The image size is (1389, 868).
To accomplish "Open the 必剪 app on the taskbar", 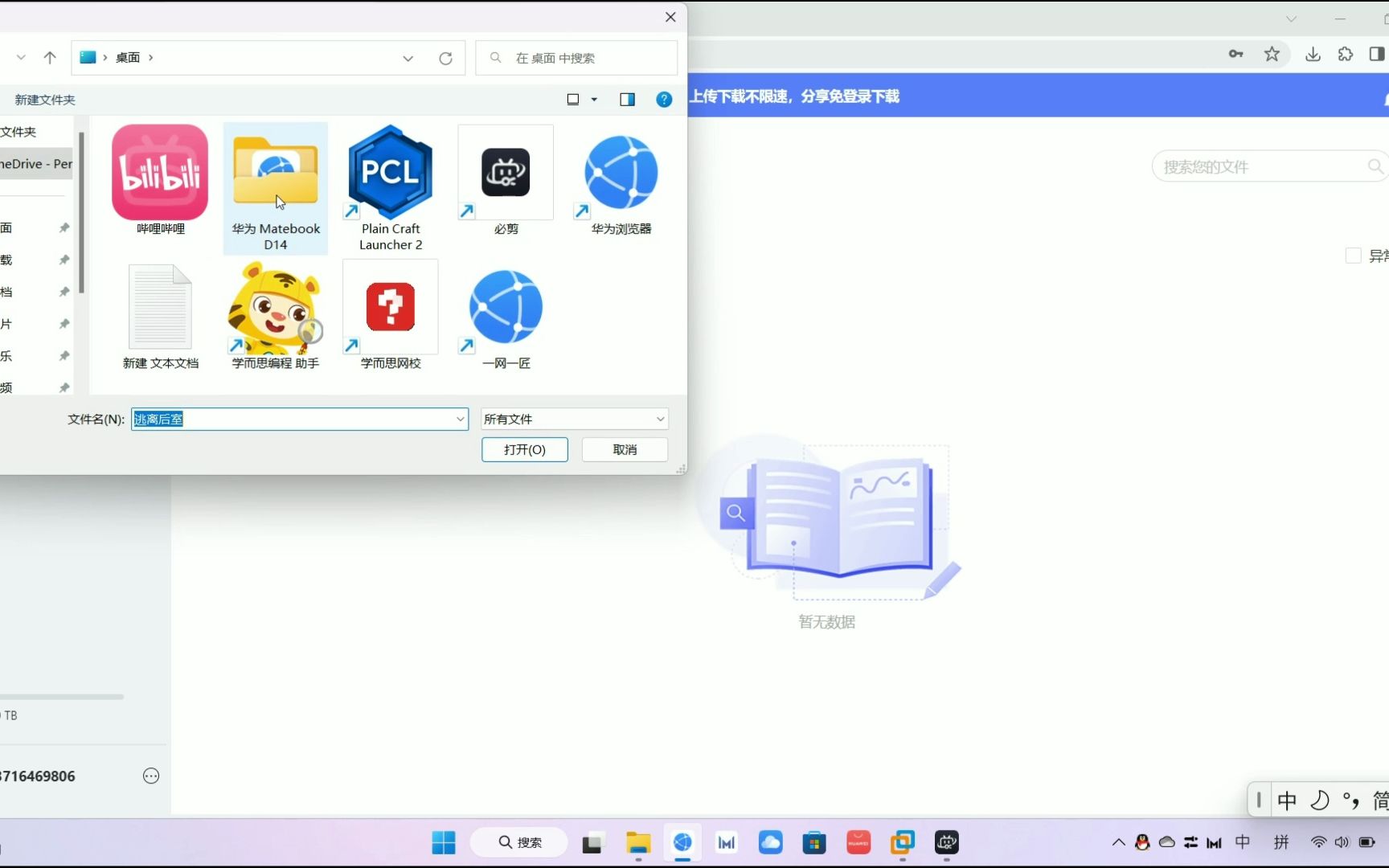I will (x=947, y=842).
